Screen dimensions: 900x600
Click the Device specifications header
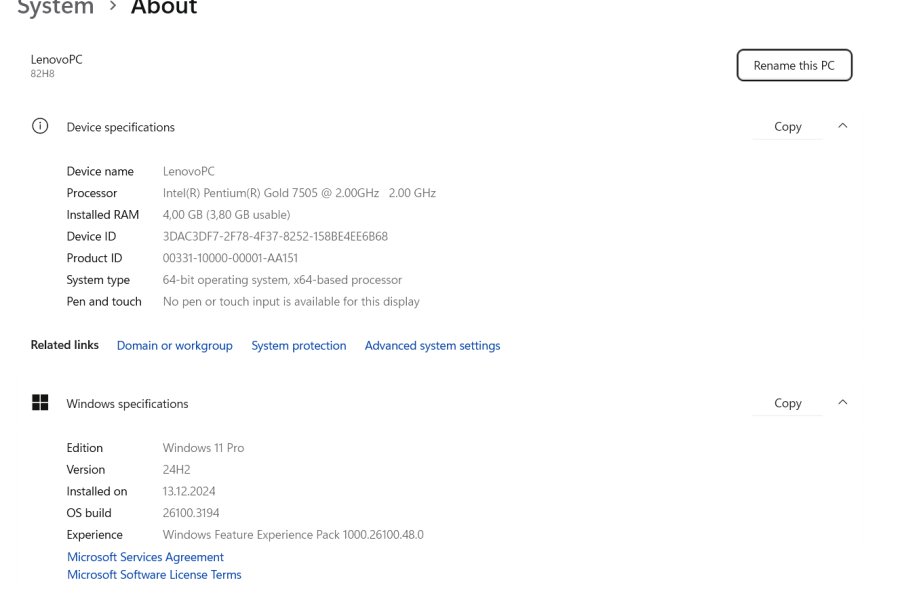121,127
